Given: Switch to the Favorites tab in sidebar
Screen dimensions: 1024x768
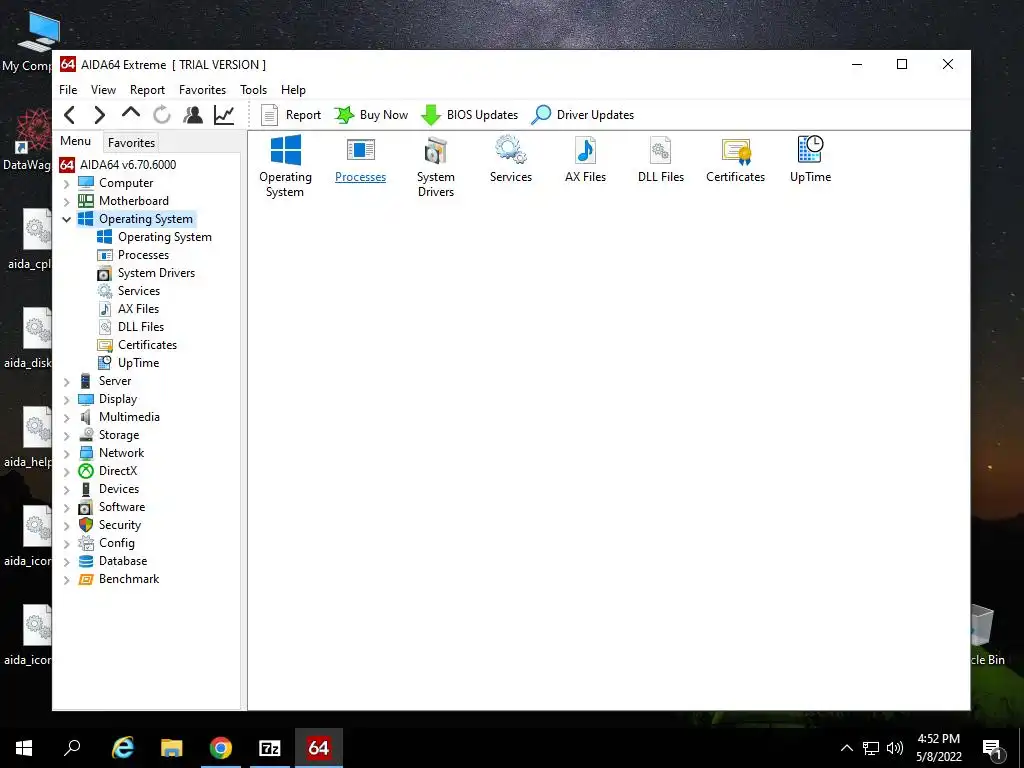Looking at the screenshot, I should pos(131,142).
